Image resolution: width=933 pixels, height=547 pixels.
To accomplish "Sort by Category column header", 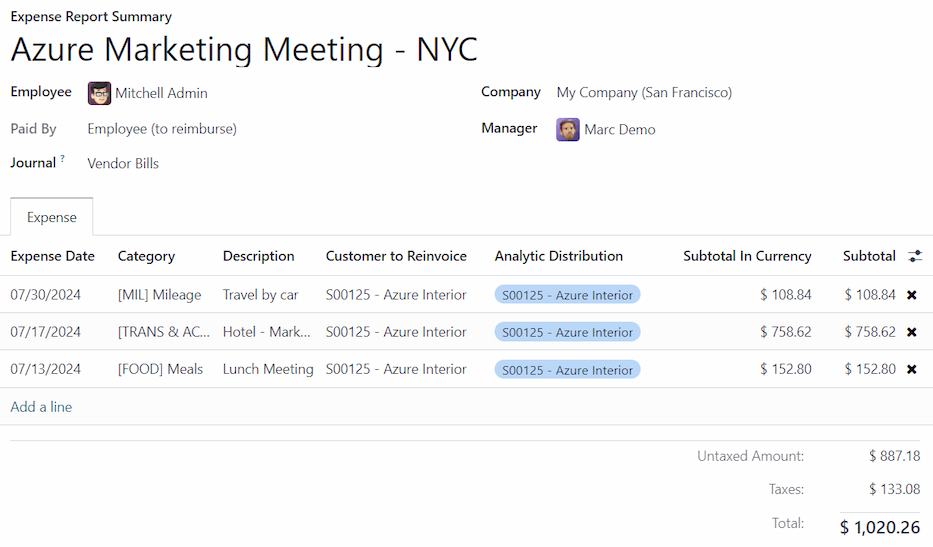I will pos(146,256).
